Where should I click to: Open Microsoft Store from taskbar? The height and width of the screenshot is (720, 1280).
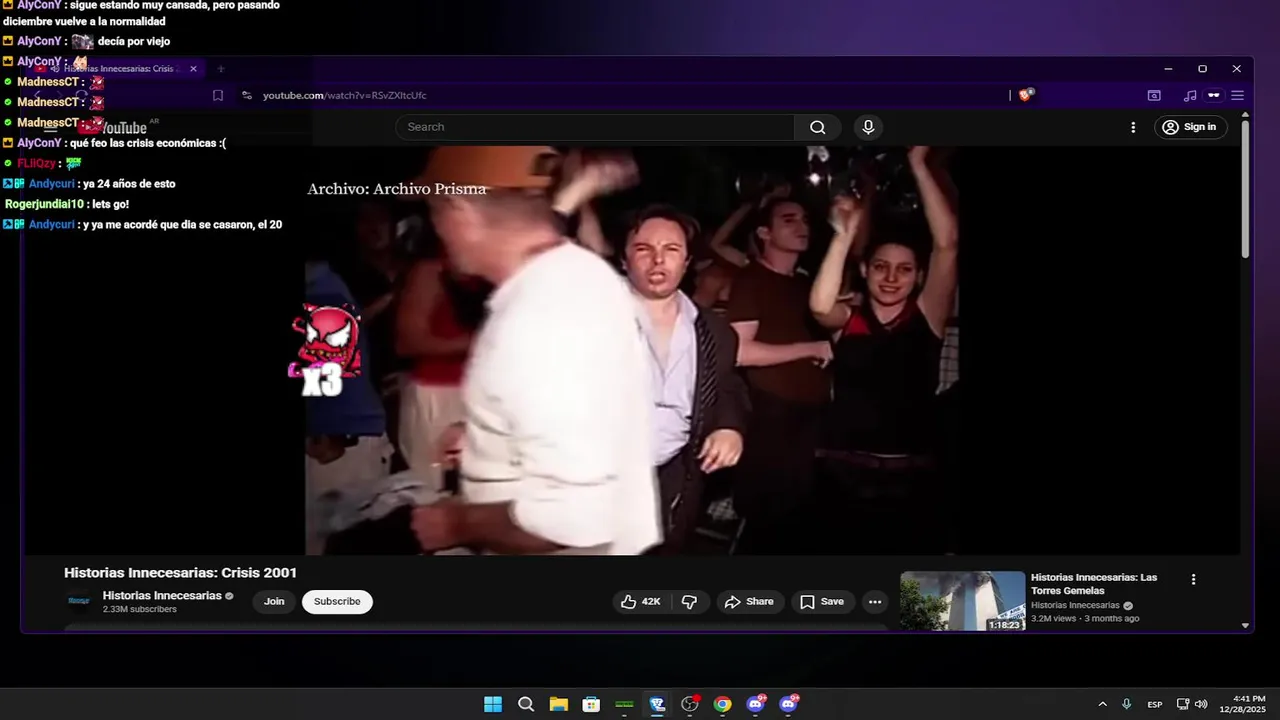[x=591, y=704]
